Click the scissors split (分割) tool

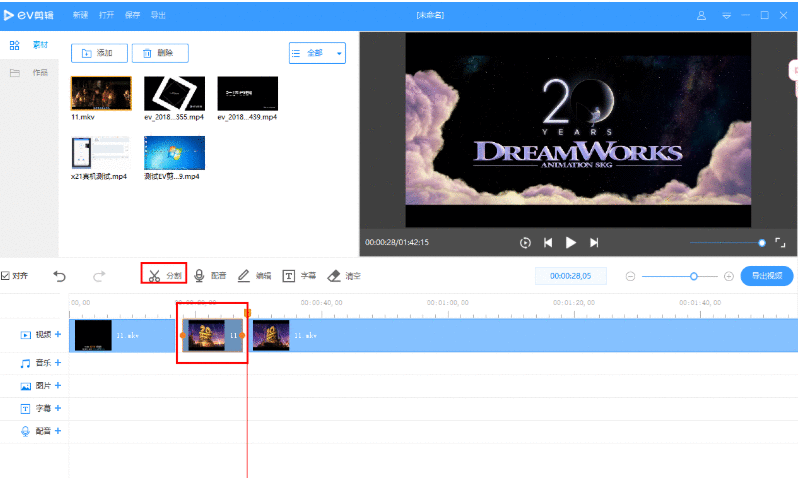tap(163, 275)
